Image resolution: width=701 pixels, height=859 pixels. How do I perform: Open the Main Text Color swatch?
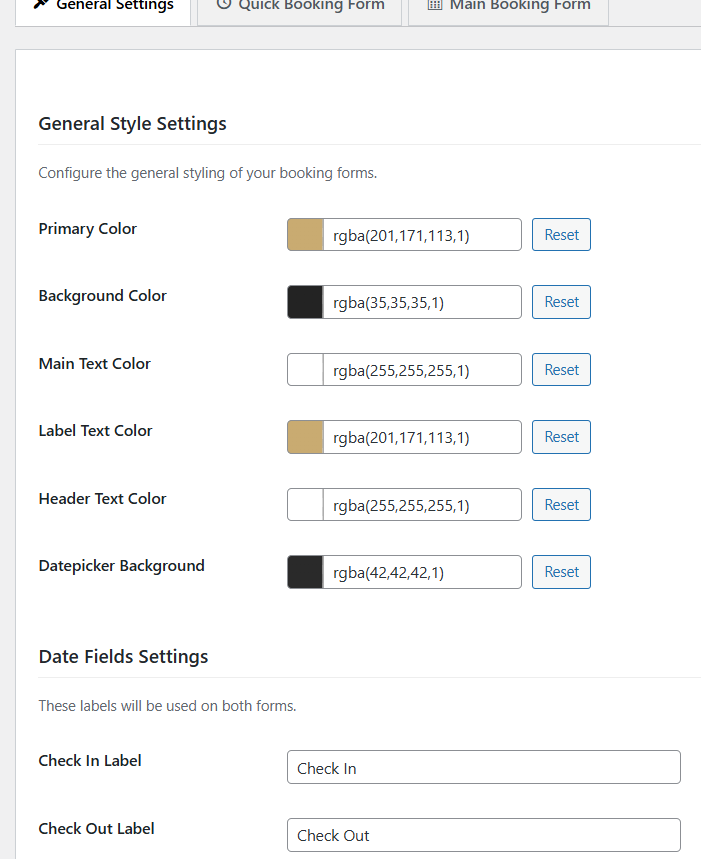304,369
